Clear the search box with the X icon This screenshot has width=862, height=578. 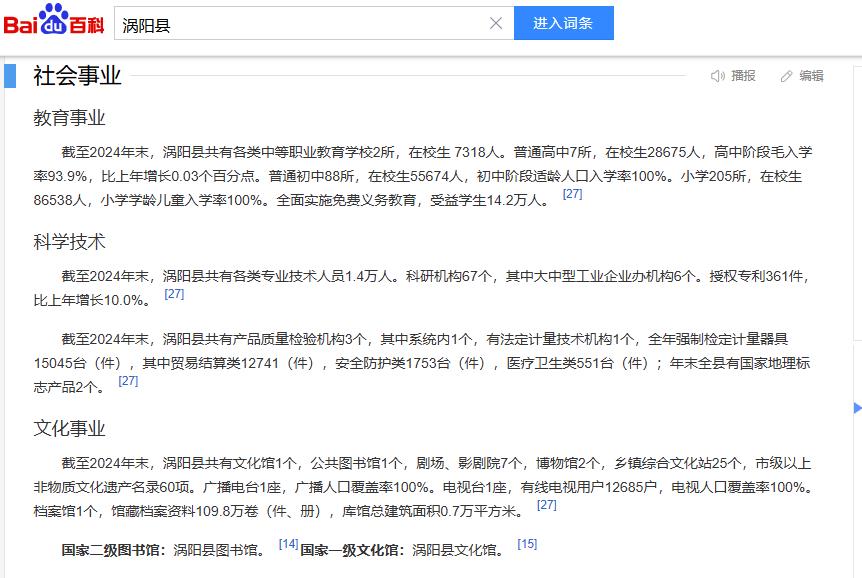[x=495, y=23]
